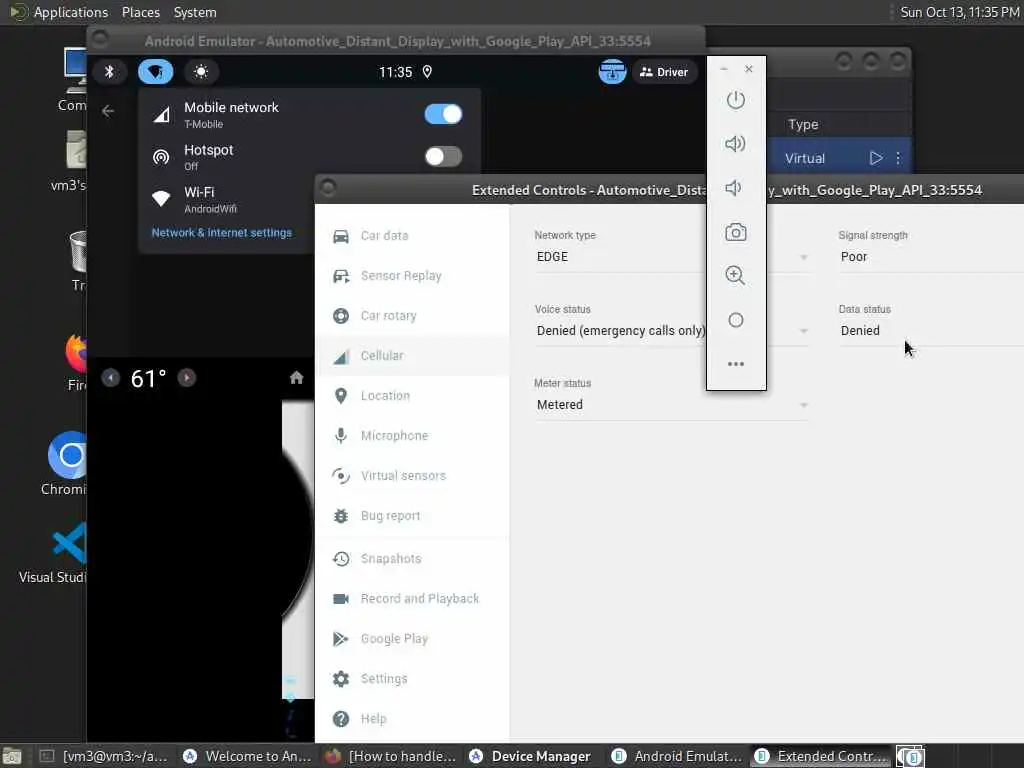The width and height of the screenshot is (1024, 768).
Task: Switch to the Welcome to Android Studio taskbar item
Action: pos(248,756)
